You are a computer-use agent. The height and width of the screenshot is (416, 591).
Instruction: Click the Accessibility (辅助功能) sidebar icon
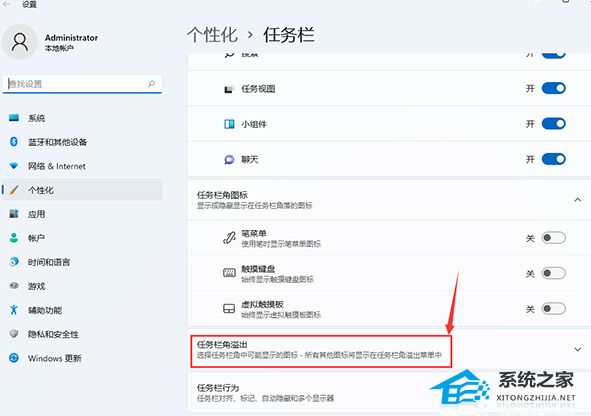14,310
